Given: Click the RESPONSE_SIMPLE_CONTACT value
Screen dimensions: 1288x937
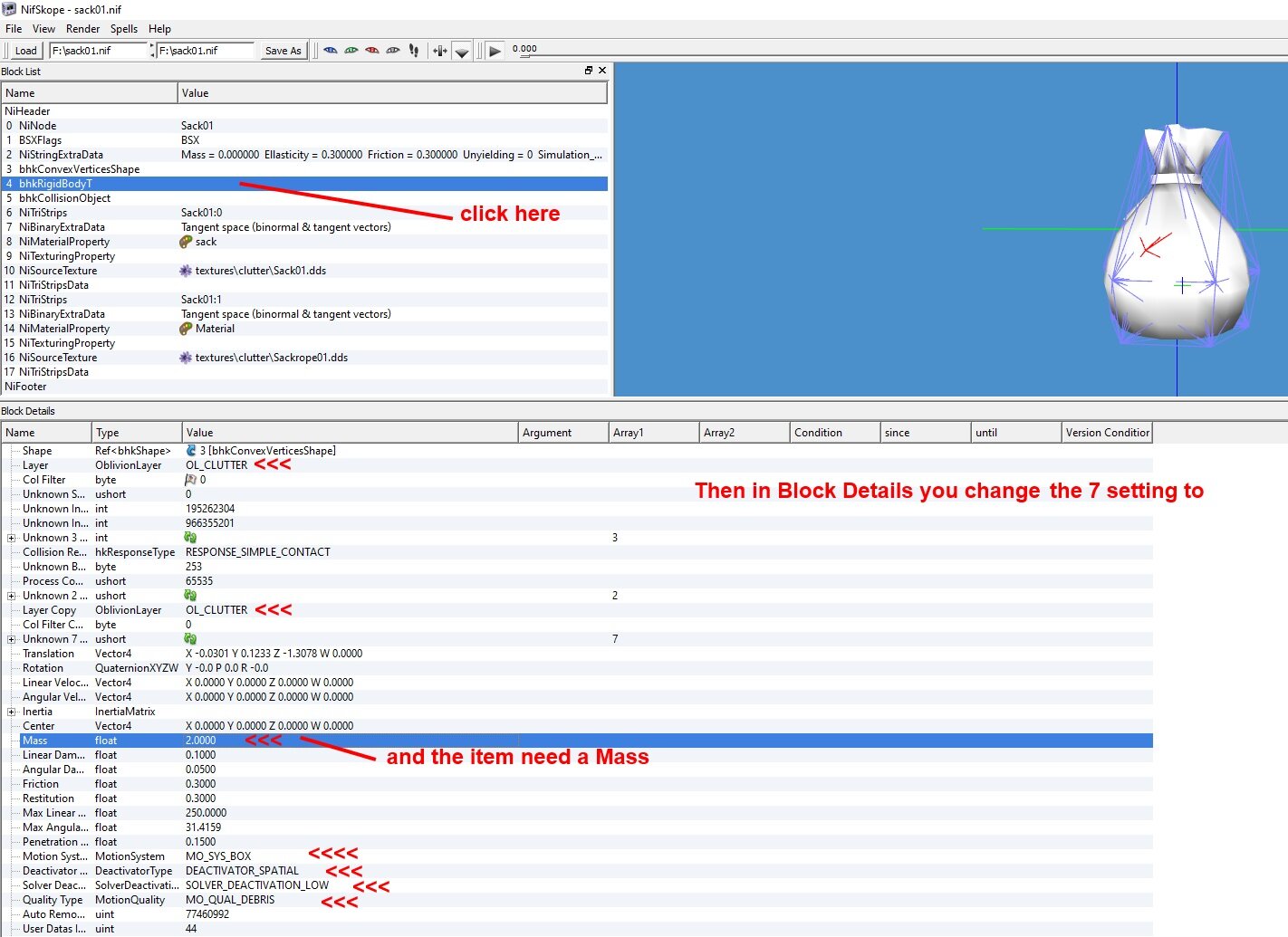Looking at the screenshot, I should click(258, 552).
